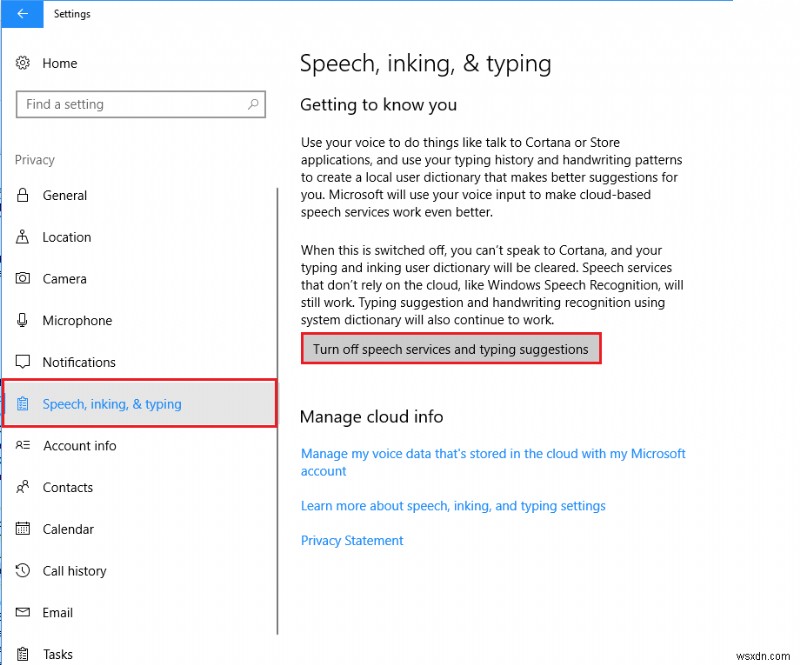Click the Email envelope icon
The height and width of the screenshot is (665, 800).
click(23, 612)
